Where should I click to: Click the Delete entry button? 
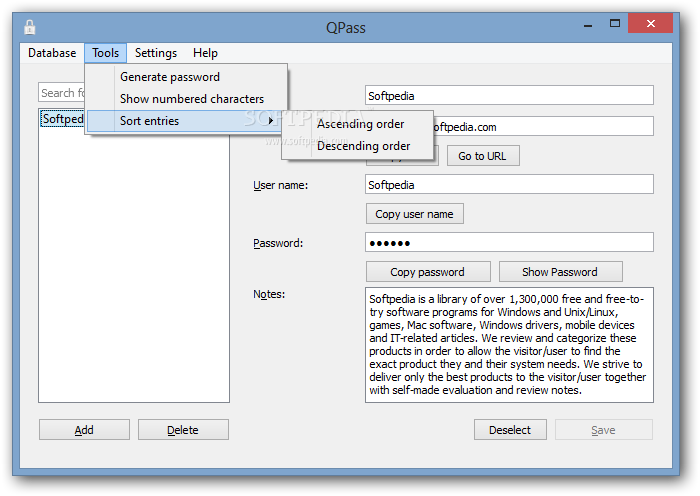tap(183, 430)
